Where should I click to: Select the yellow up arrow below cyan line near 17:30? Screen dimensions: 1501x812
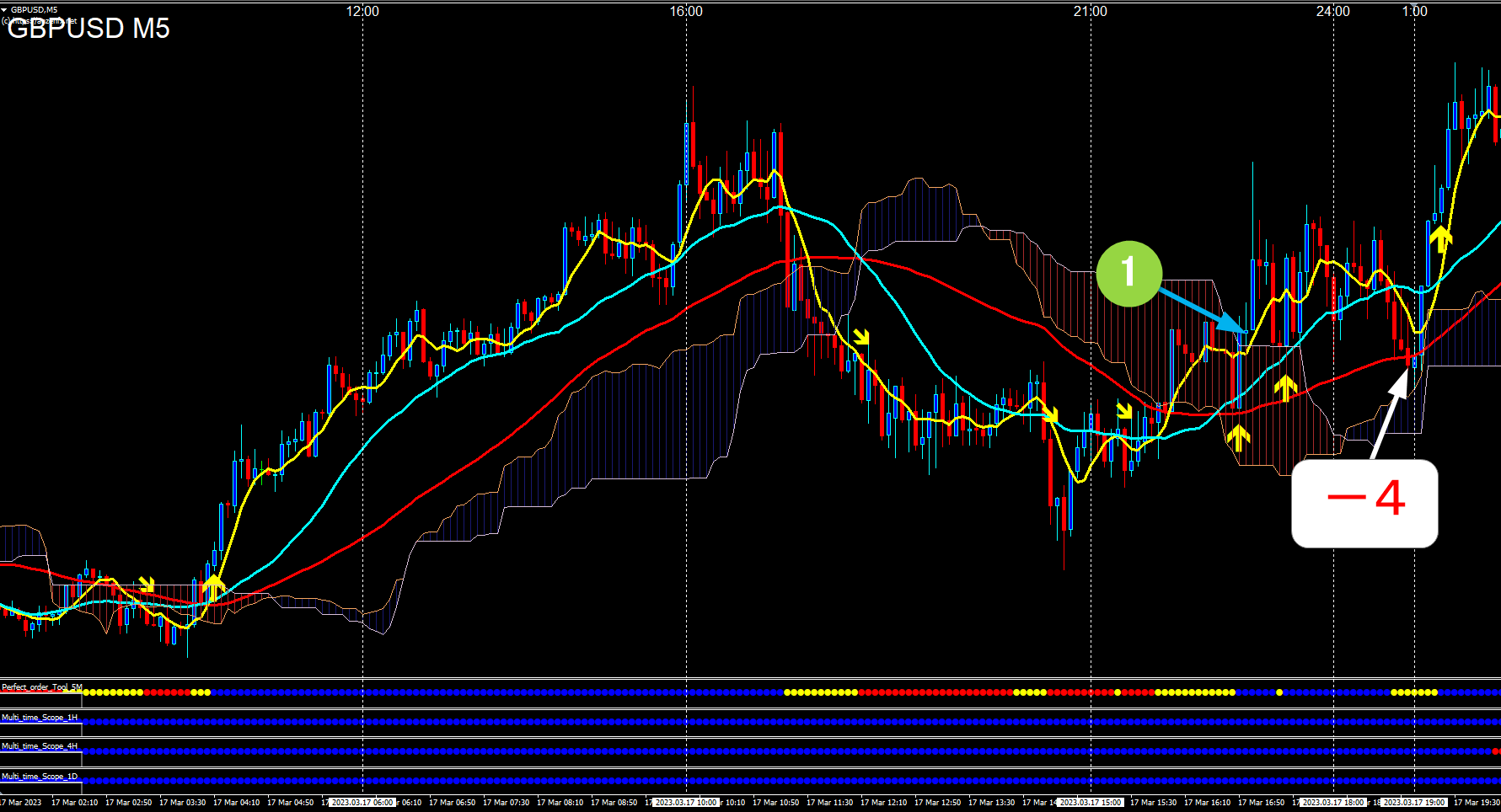coord(1285,388)
